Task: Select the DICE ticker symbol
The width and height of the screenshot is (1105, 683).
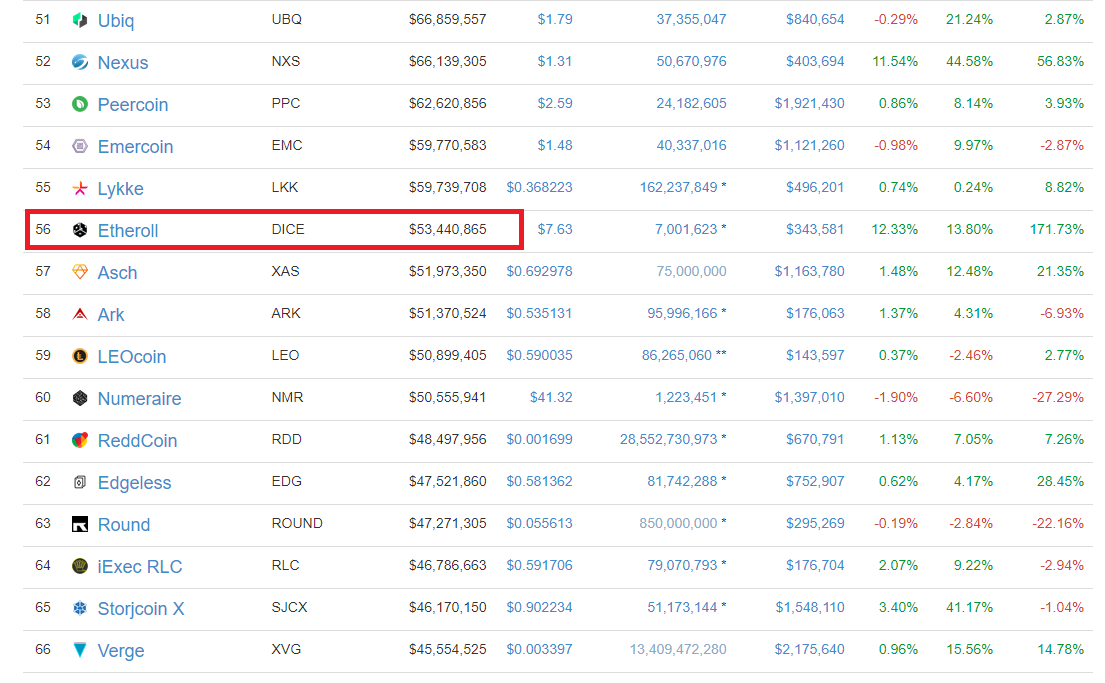Action: click(288, 229)
